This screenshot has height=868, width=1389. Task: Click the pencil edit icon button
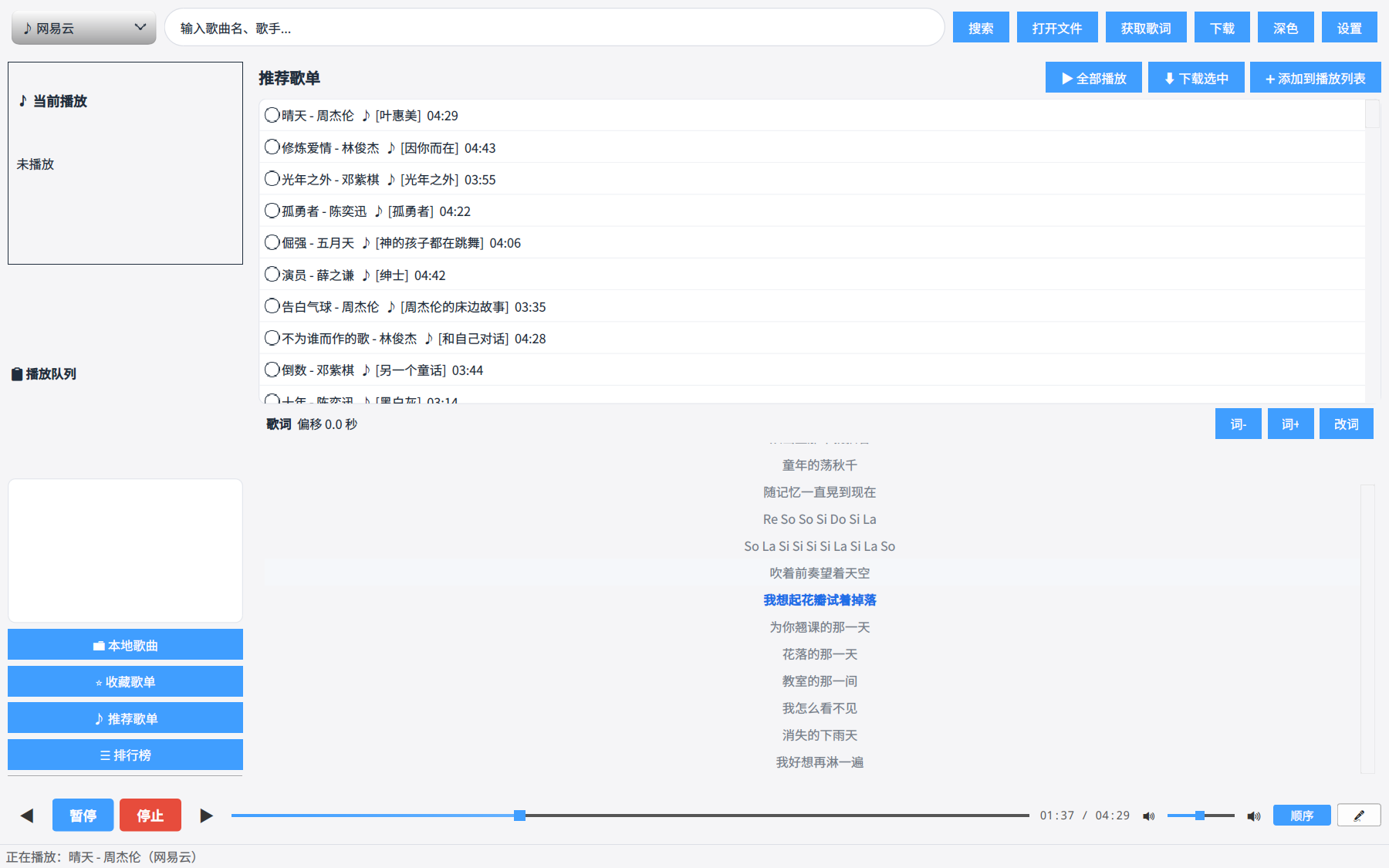1359,815
